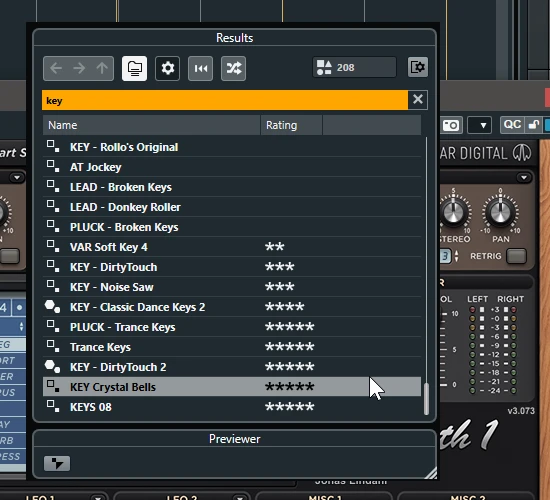
Task: Toggle the Previewer auto-play button
Action: (57, 464)
